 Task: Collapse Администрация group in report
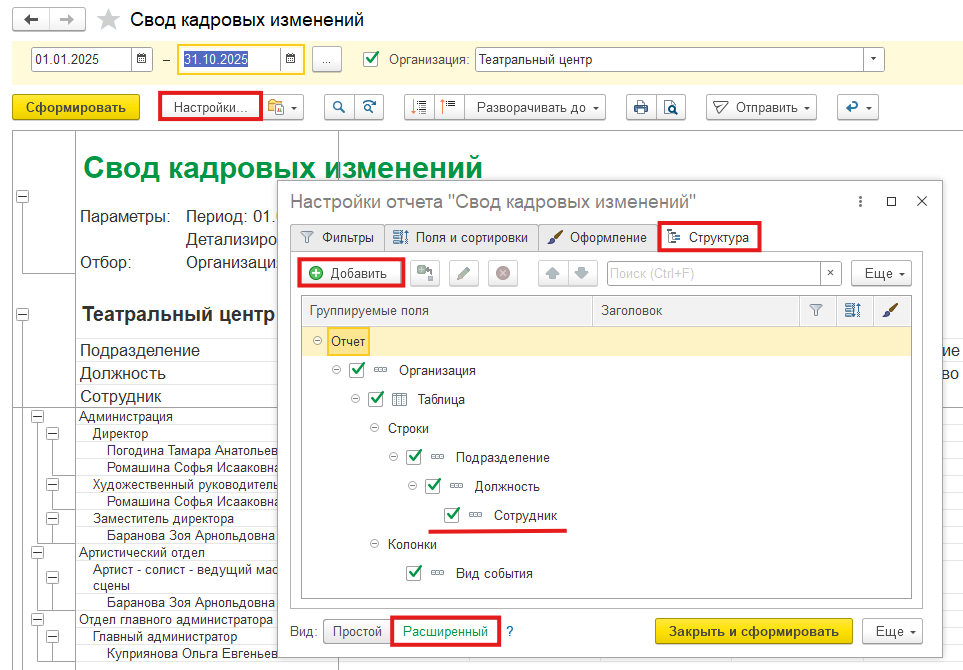38,416
